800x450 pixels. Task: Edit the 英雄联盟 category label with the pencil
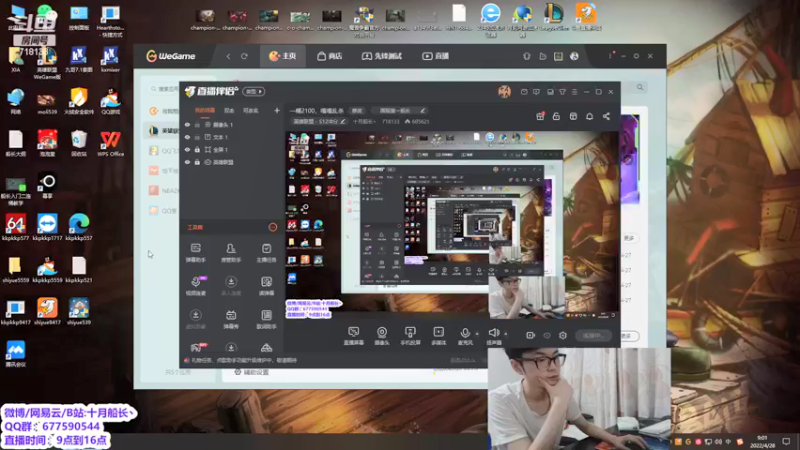point(343,121)
